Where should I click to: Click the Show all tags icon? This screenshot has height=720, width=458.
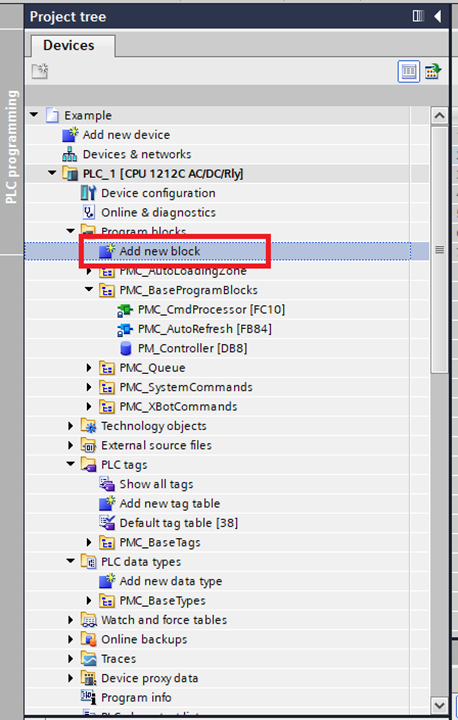click(x=107, y=484)
